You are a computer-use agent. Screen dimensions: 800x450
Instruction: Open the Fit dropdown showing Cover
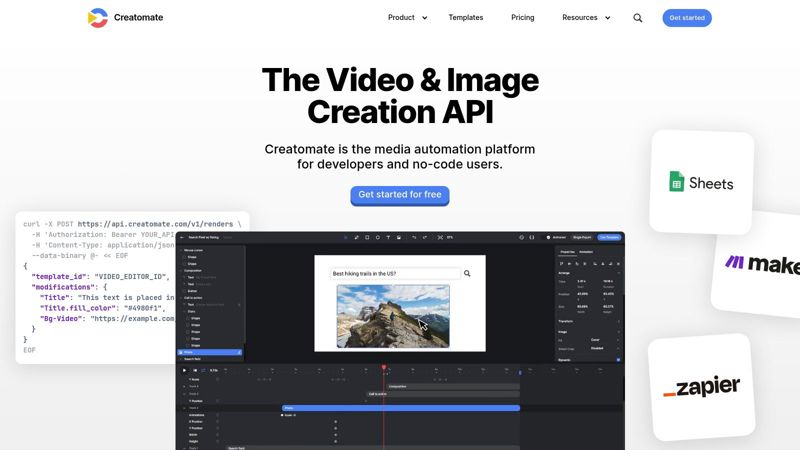pos(605,340)
